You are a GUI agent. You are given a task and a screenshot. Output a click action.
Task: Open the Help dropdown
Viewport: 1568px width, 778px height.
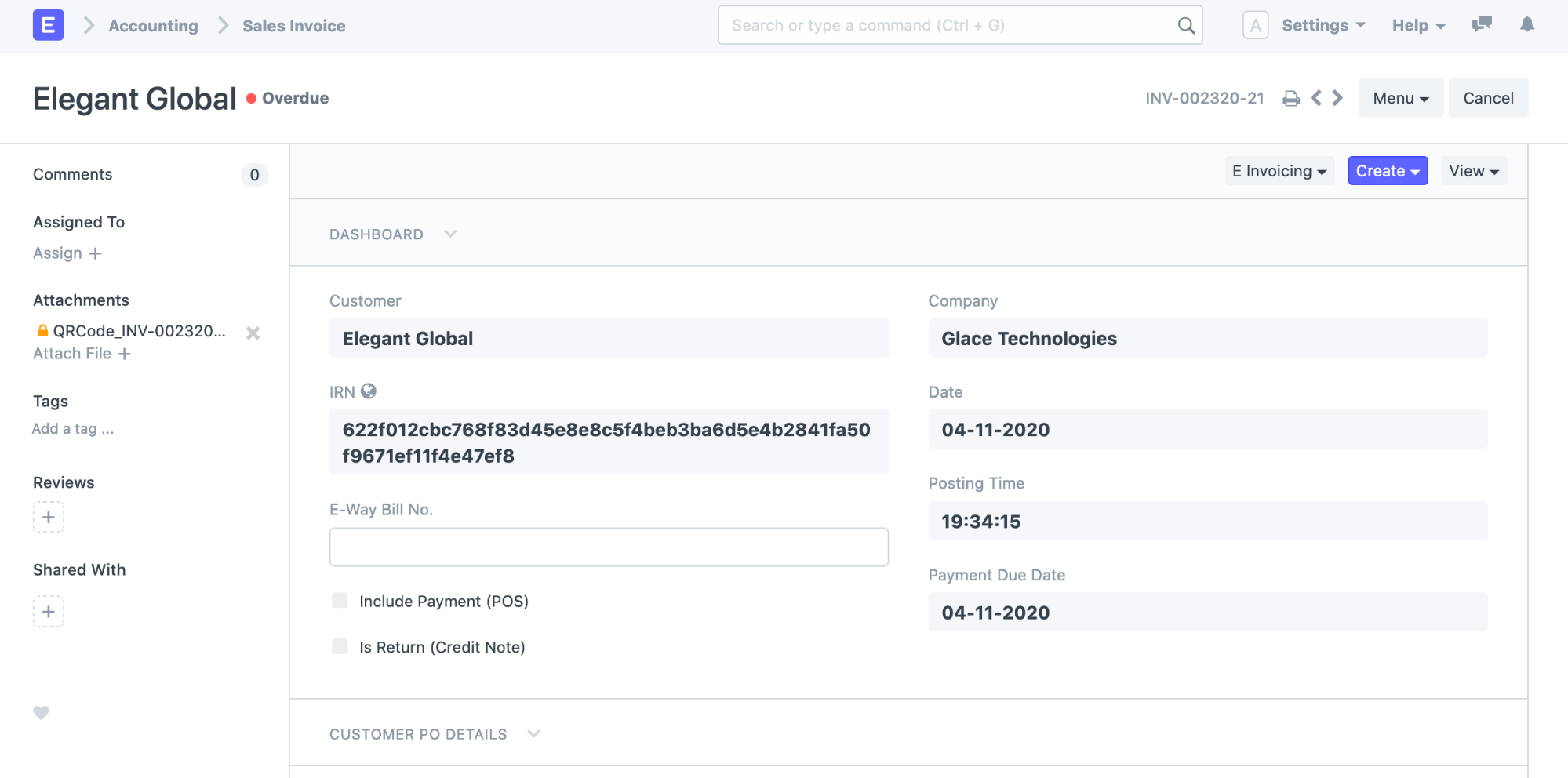[1418, 25]
